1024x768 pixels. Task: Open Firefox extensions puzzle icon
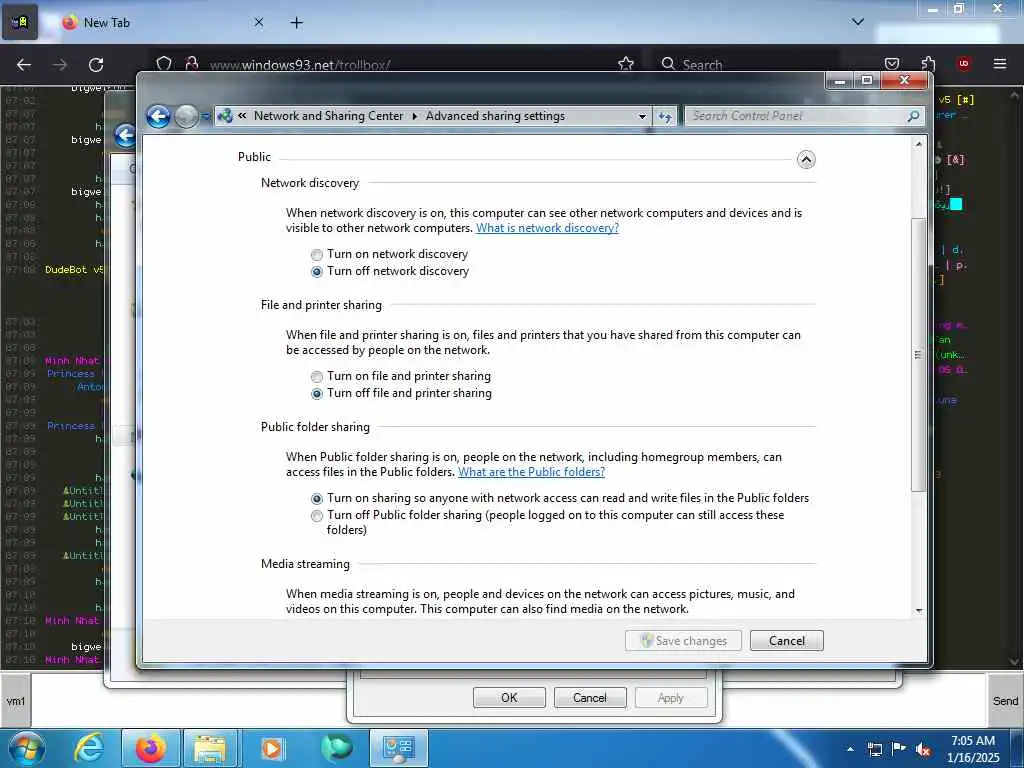coord(928,63)
